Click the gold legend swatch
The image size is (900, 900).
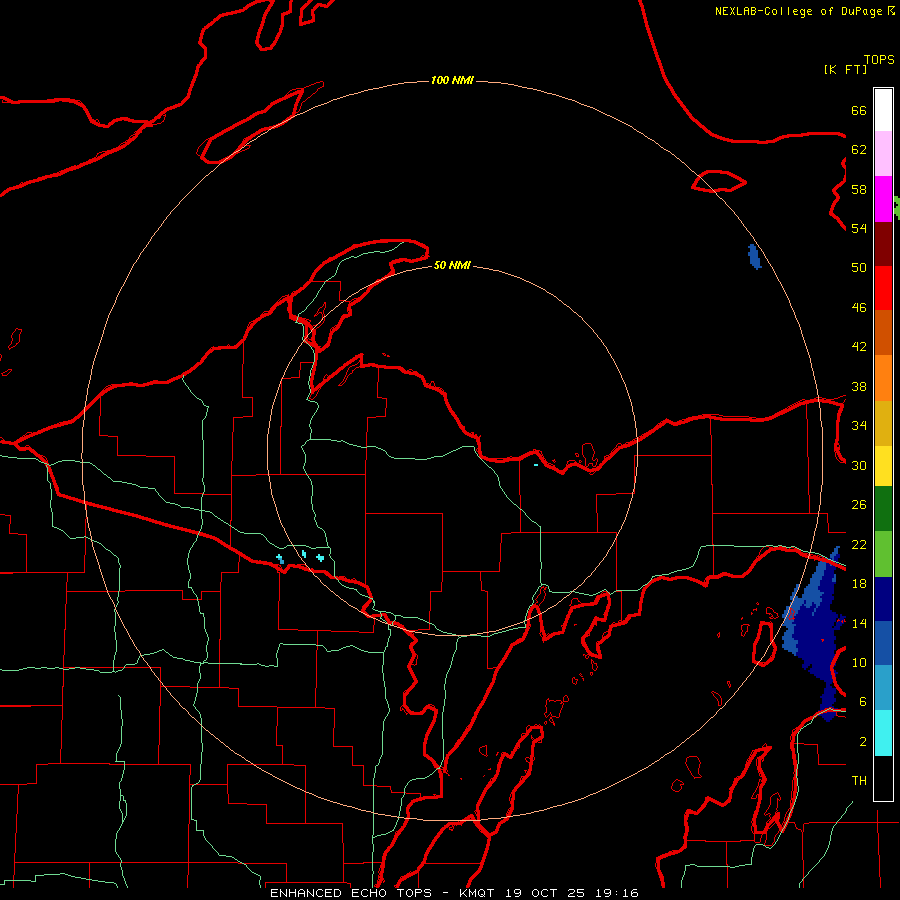point(883,423)
